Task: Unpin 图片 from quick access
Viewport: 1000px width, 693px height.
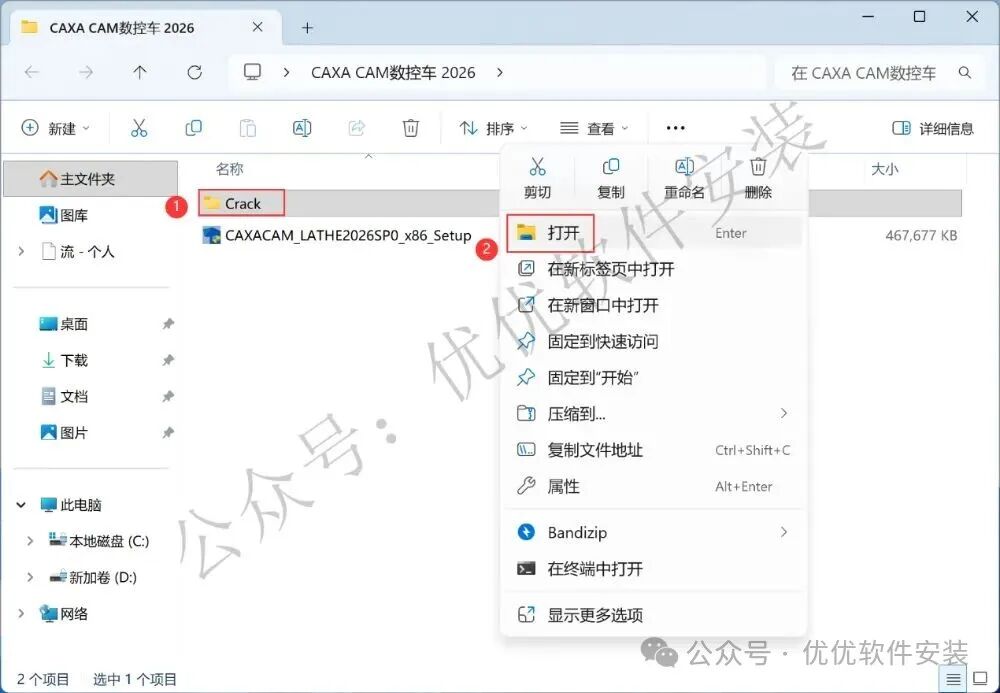Action: coord(168,433)
